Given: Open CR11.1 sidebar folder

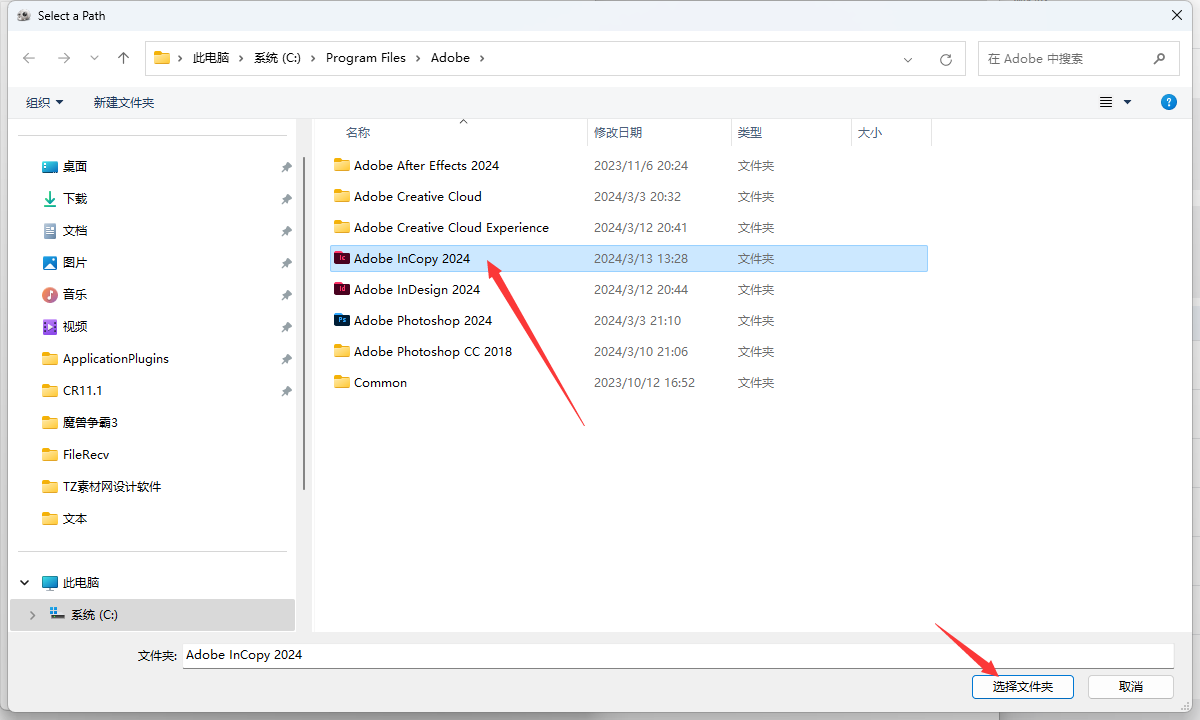Looking at the screenshot, I should 72,391.
